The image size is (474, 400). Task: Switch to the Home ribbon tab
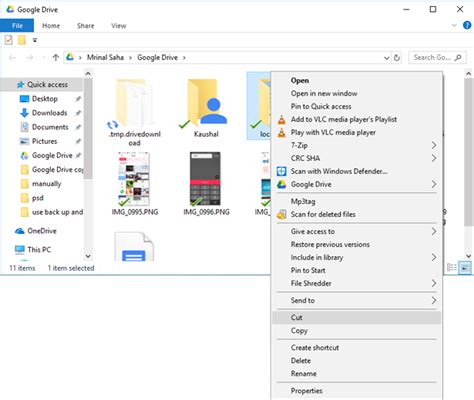[x=51, y=26]
